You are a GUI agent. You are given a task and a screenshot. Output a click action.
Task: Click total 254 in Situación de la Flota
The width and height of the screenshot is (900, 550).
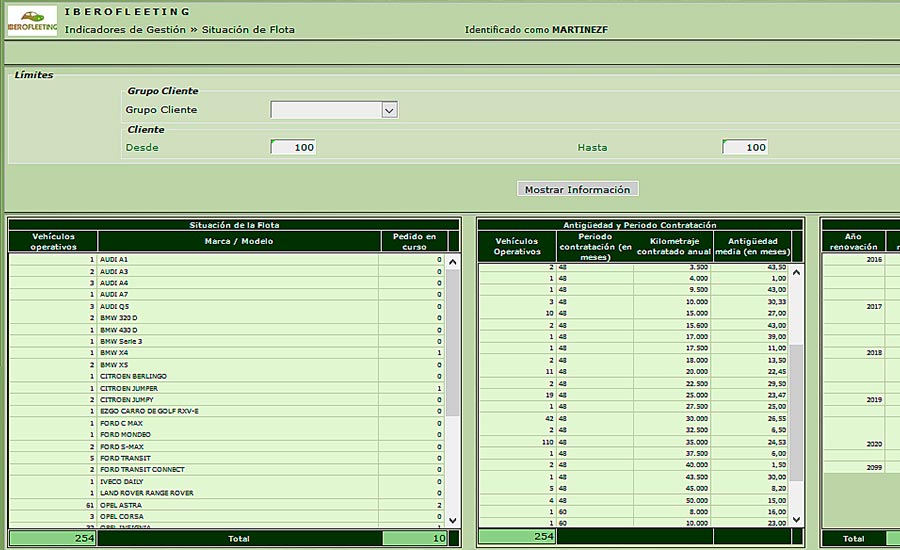pyautogui.click(x=53, y=538)
